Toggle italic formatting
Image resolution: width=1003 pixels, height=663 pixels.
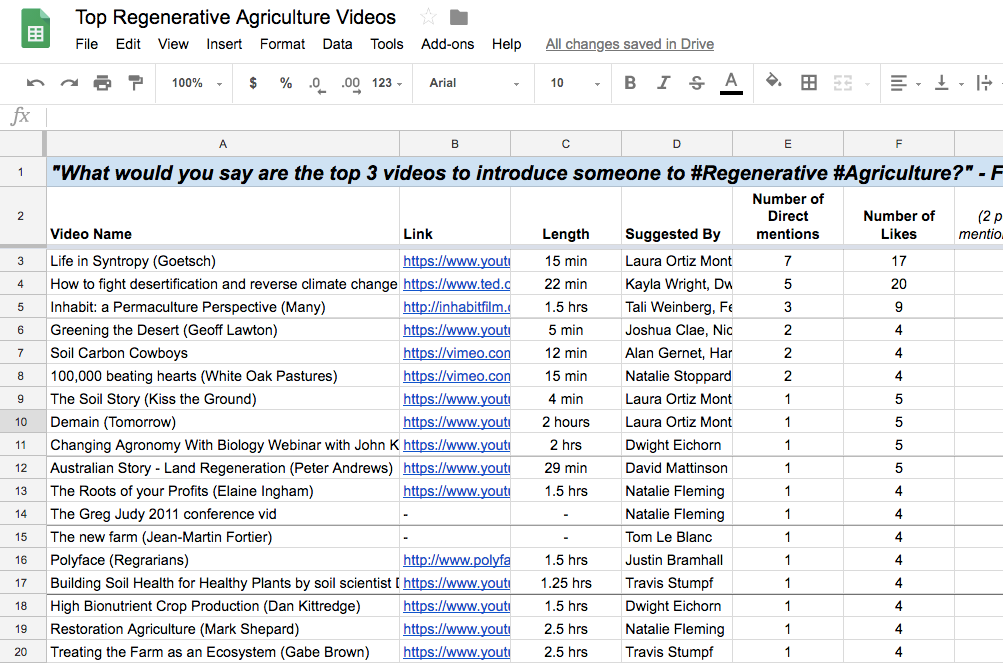pos(663,83)
